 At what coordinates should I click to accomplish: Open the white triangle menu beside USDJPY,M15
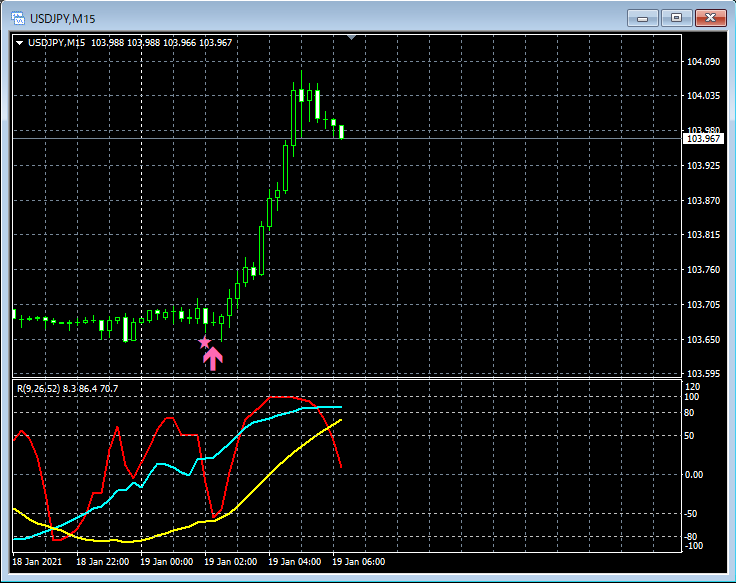click(19, 42)
